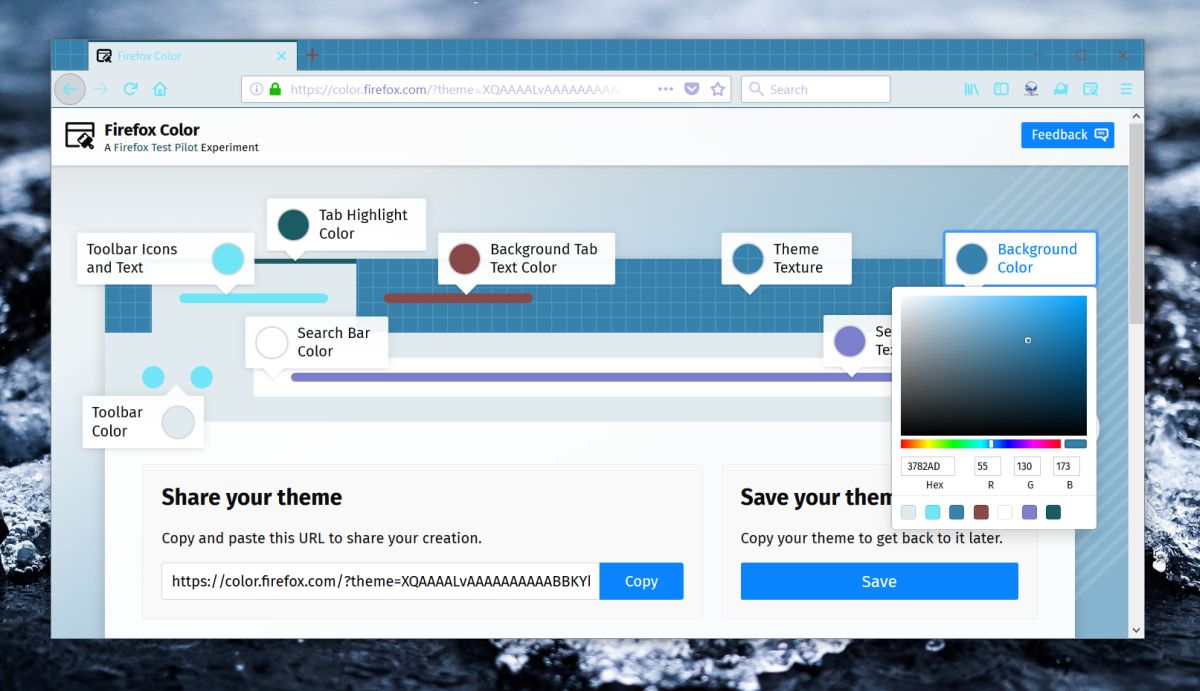1200x691 pixels.
Task: Open the Firefox hamburger menu
Action: click(1126, 89)
